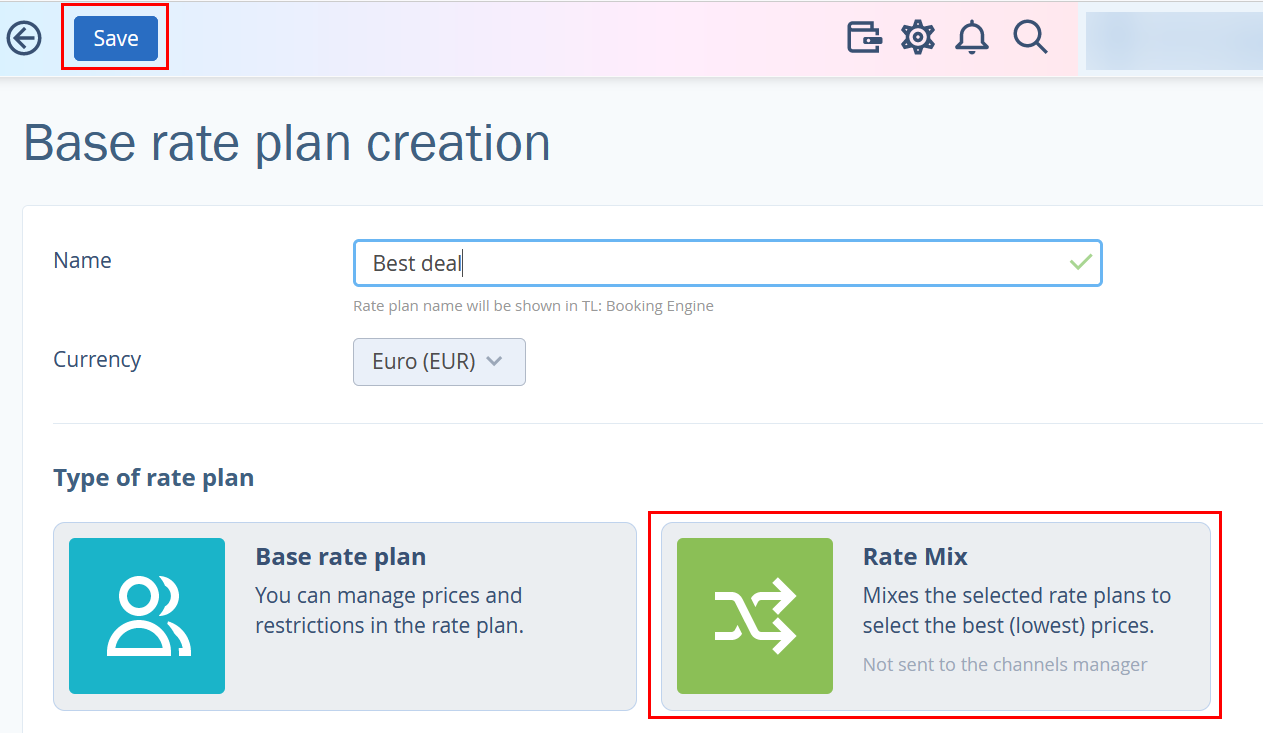Select the green shuffle arrows icon
Viewport: 1263px width, 733px height.
tap(755, 616)
